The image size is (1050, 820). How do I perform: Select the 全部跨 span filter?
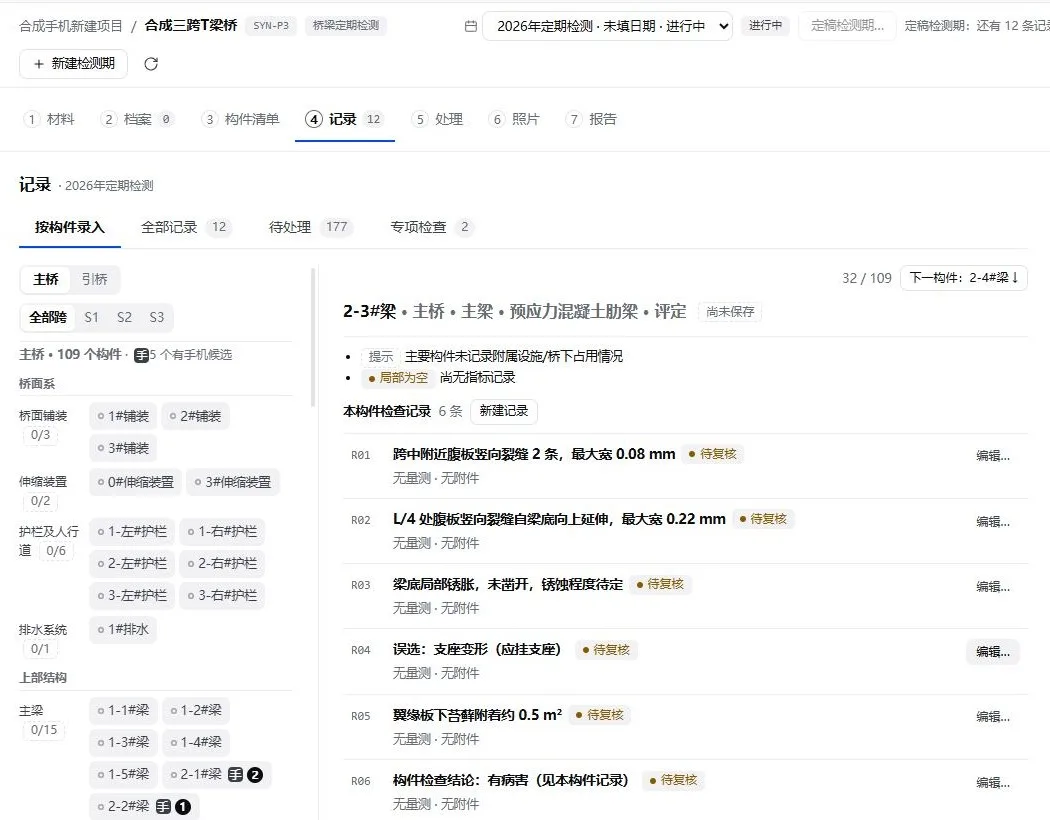(48, 317)
